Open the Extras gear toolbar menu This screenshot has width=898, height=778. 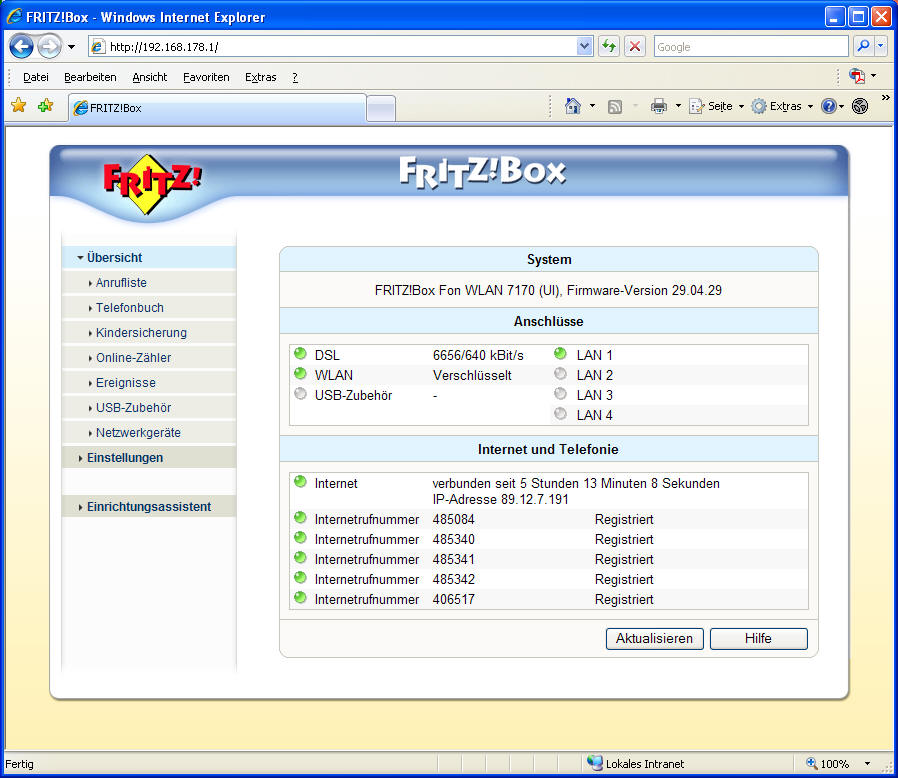pyautogui.click(x=782, y=106)
